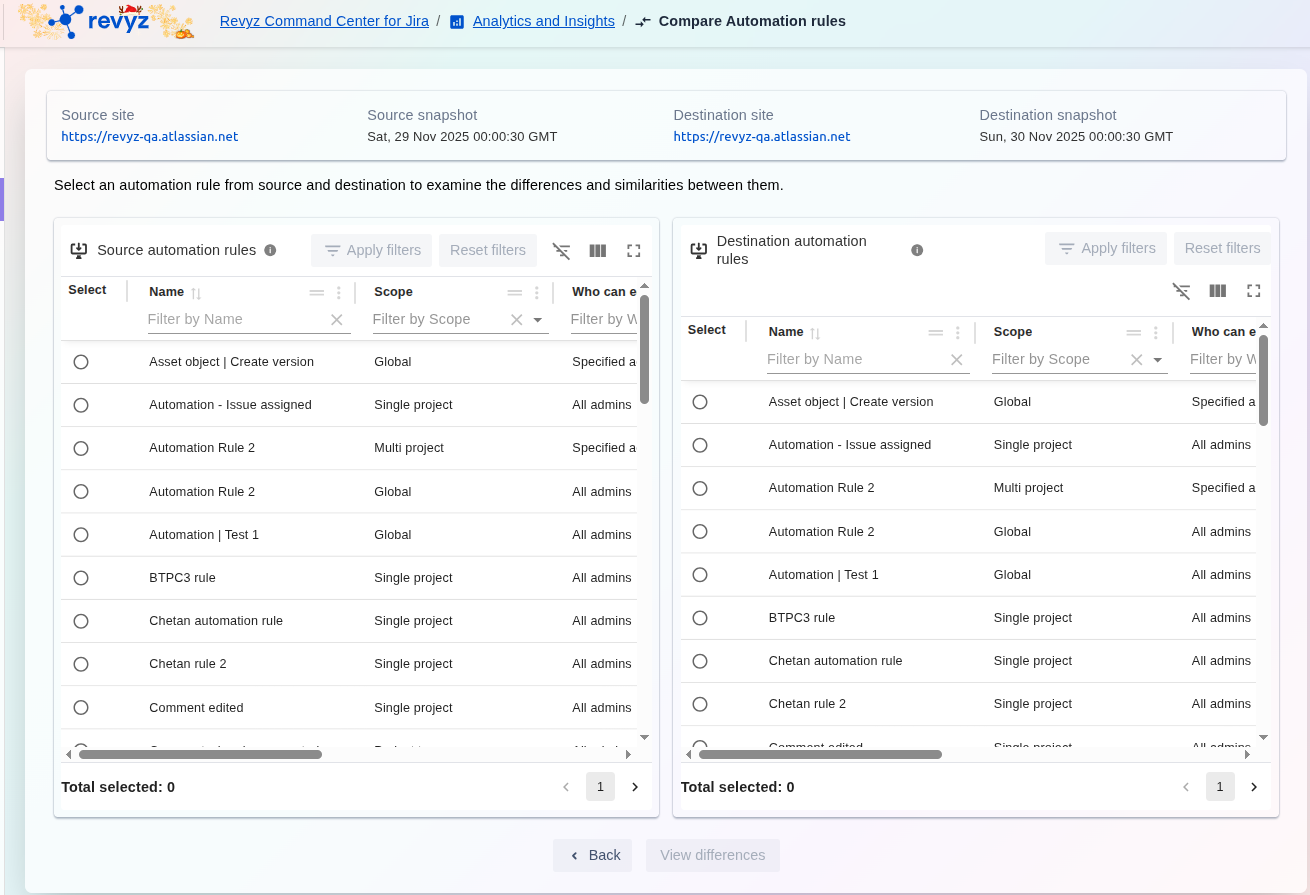
Task: Clear the Filter by Name field in Destination
Action: point(956,360)
